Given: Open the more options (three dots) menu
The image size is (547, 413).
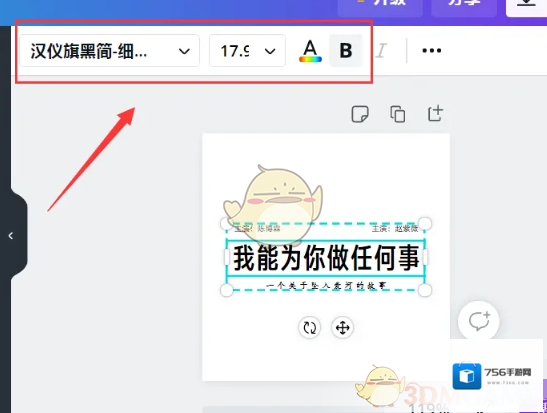Looking at the screenshot, I should (x=432, y=51).
